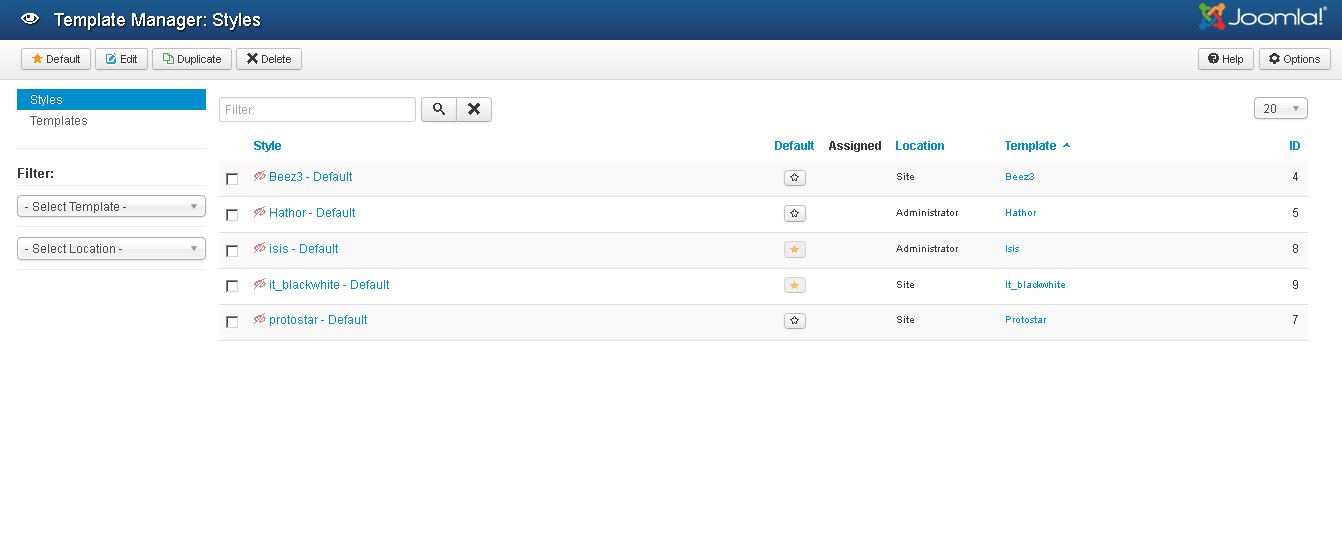Viewport: 1342px width, 540px height.
Task: Clear the filter with the X button
Action: pyautogui.click(x=474, y=109)
